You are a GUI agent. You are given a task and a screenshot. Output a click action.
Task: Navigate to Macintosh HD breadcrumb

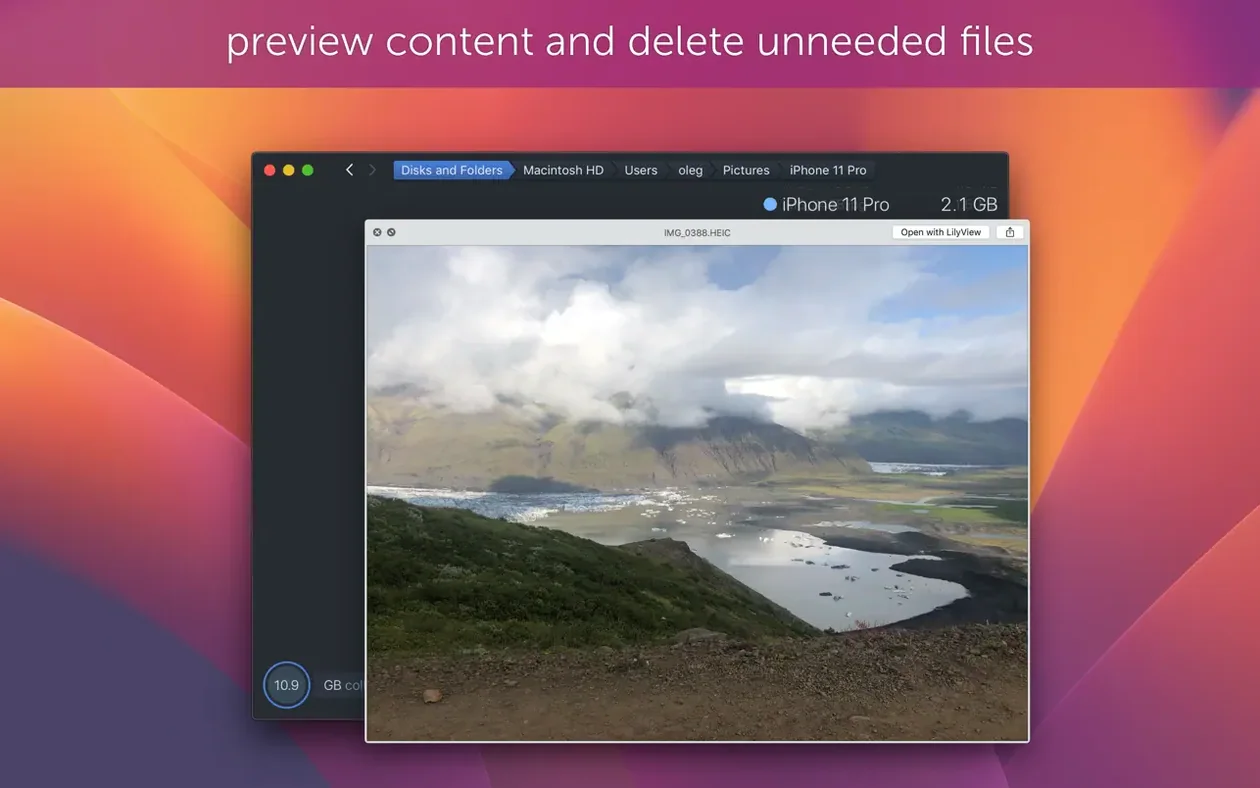[x=563, y=170]
